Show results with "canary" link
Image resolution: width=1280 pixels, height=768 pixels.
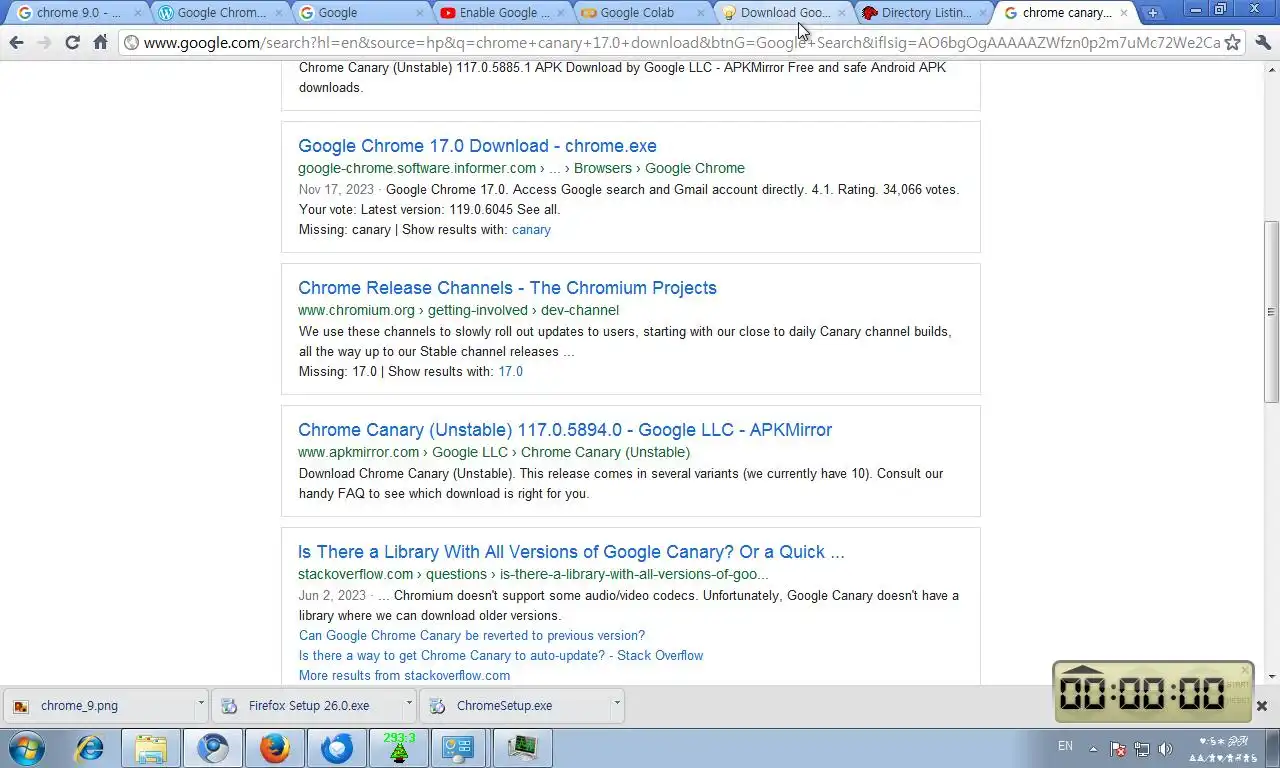pos(531,230)
